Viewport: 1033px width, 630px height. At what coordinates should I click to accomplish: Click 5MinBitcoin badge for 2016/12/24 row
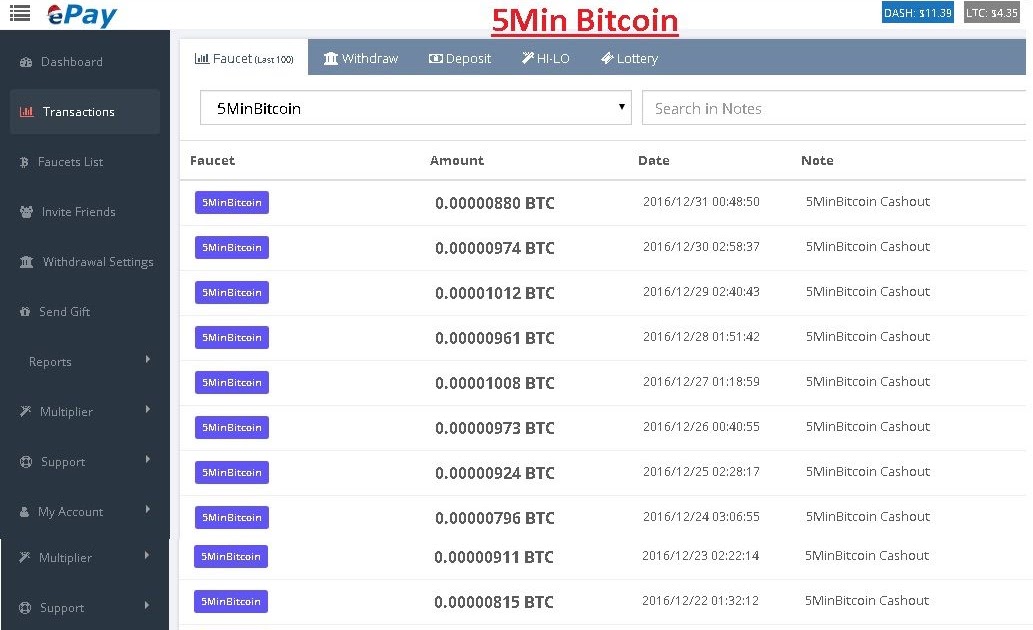pyautogui.click(x=232, y=517)
